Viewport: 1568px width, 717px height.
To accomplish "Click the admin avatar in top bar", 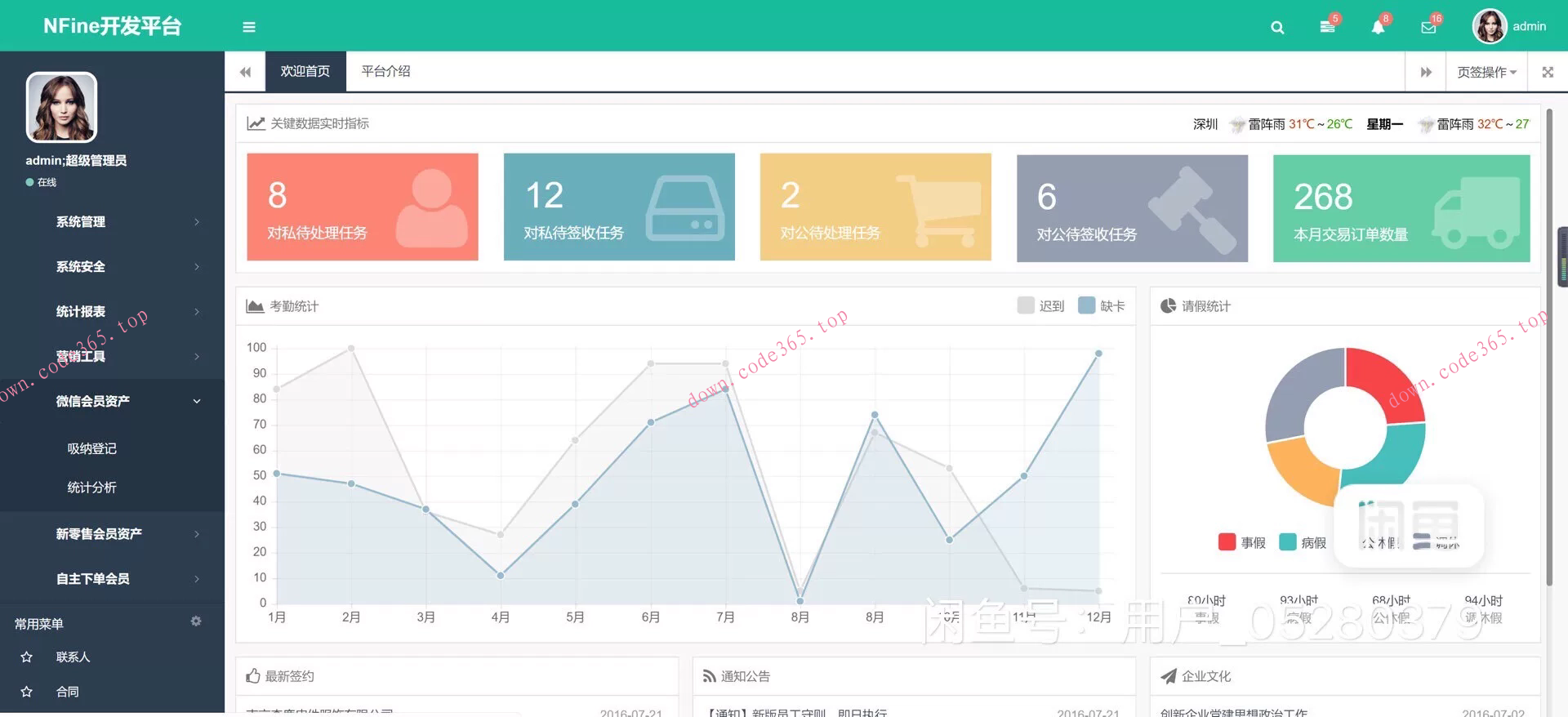I will [x=1489, y=27].
